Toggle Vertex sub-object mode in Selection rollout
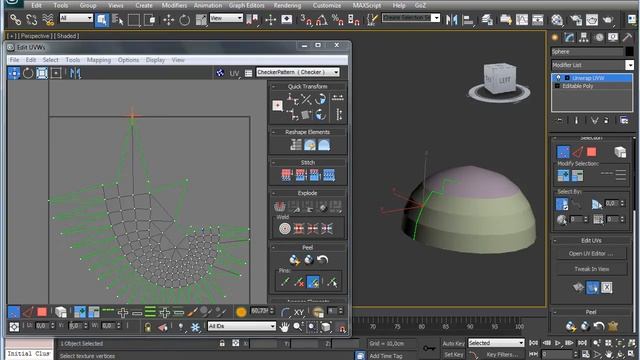Screen dimensions: 640x360 563,152
